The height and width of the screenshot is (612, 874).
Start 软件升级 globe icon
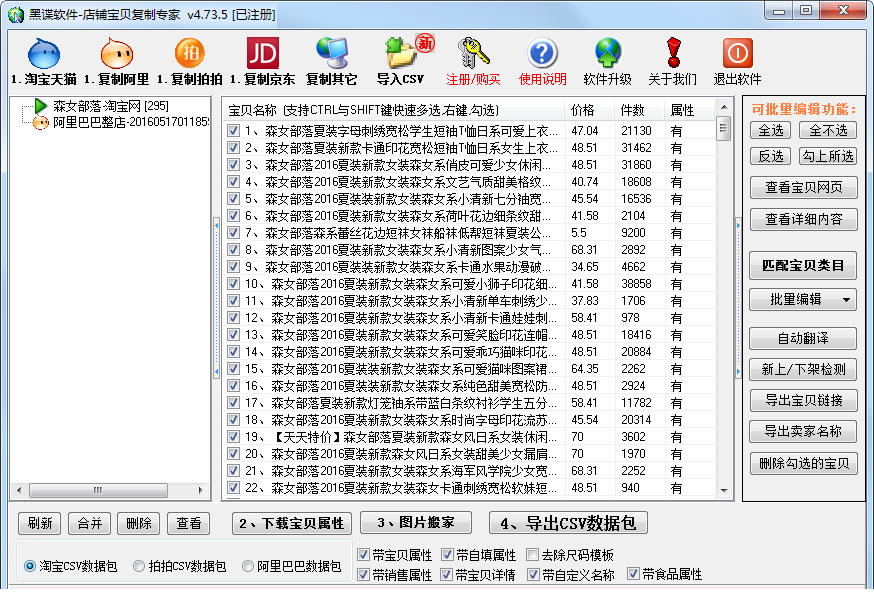pos(608,54)
